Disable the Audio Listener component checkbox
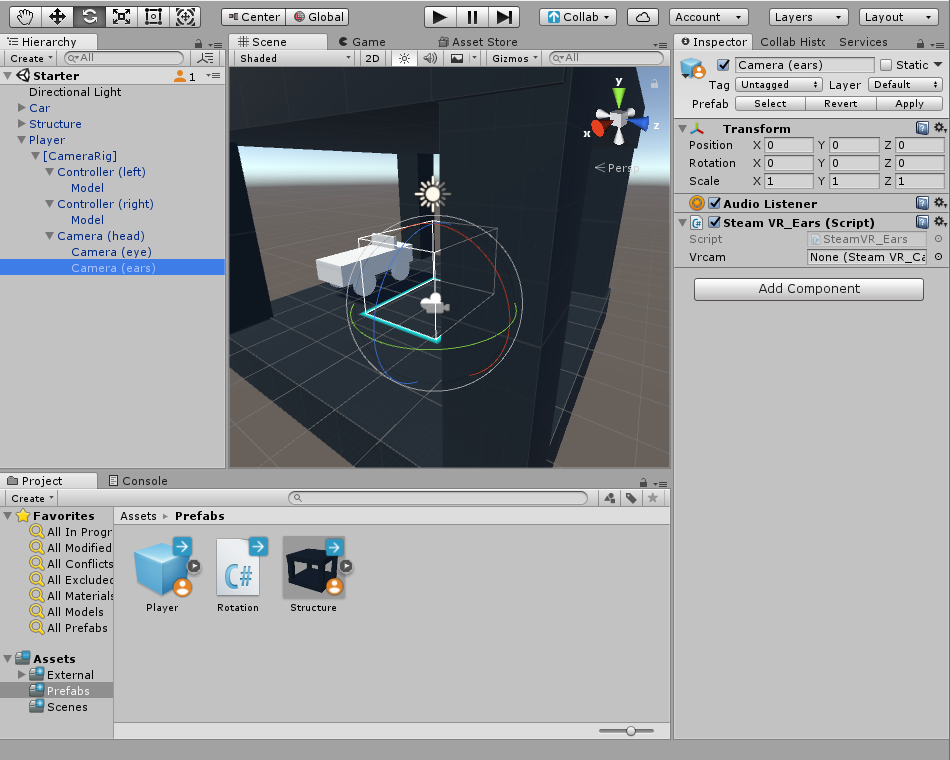 pos(714,204)
